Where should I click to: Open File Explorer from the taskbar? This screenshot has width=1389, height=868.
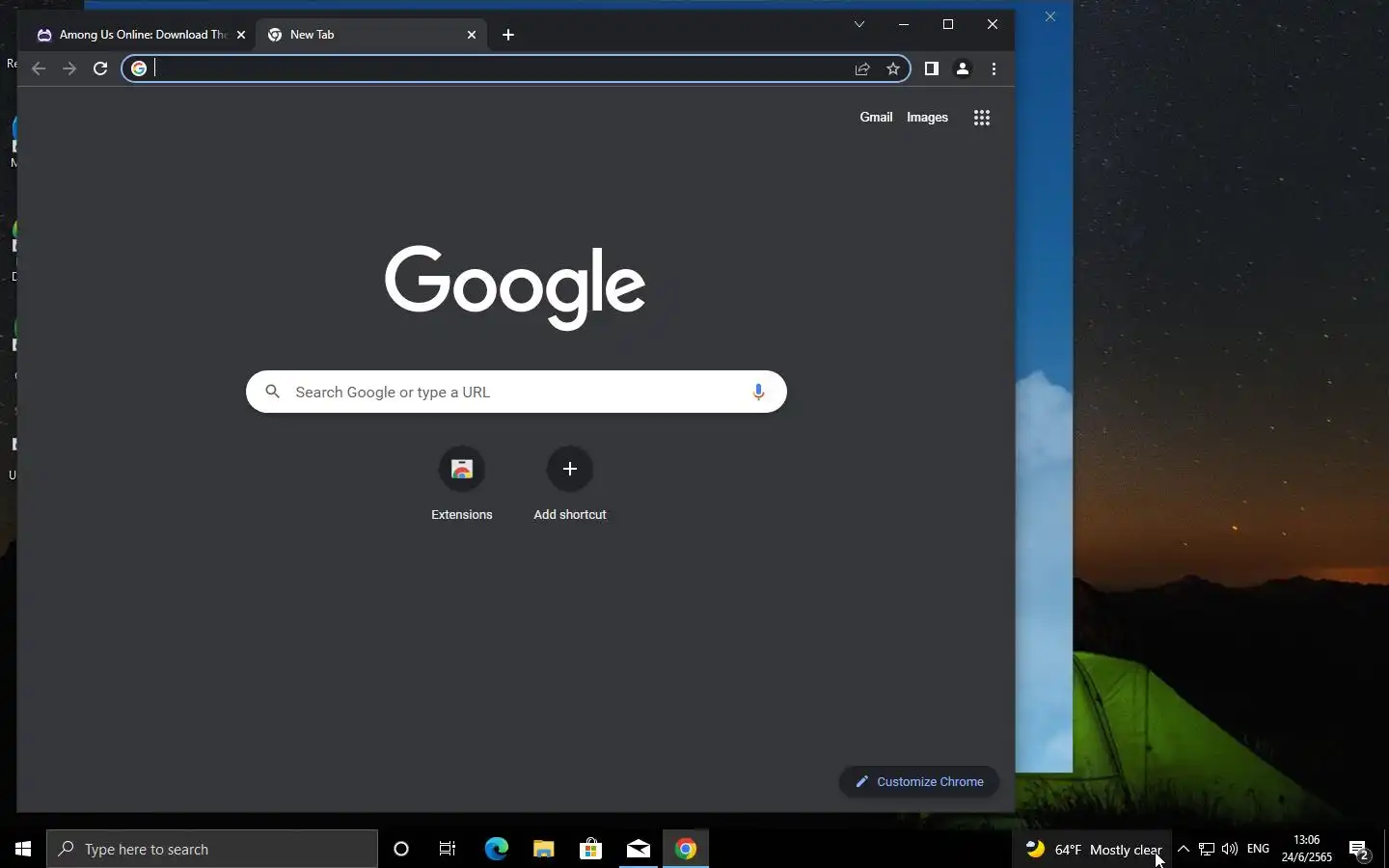[x=543, y=849]
